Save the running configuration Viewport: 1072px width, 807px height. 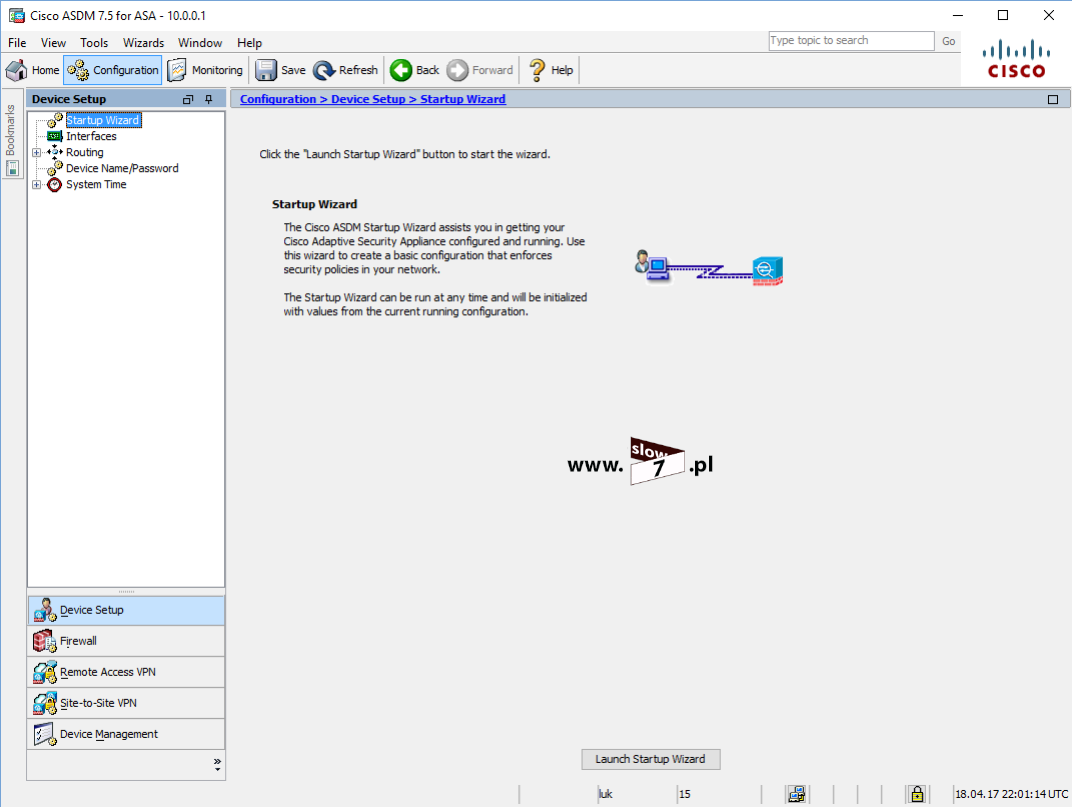coord(280,70)
